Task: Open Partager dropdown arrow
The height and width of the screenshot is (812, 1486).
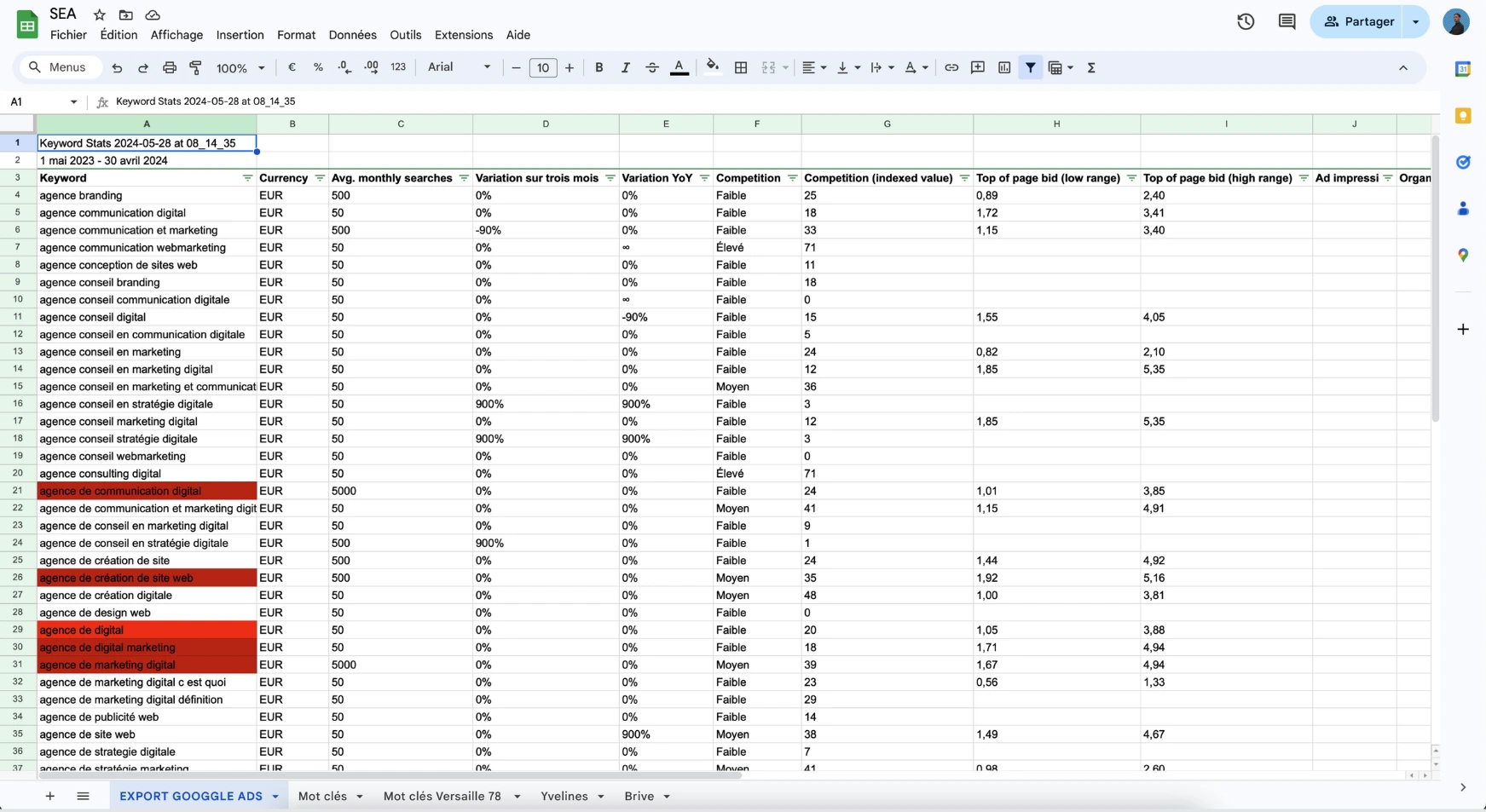Action: [x=1416, y=22]
